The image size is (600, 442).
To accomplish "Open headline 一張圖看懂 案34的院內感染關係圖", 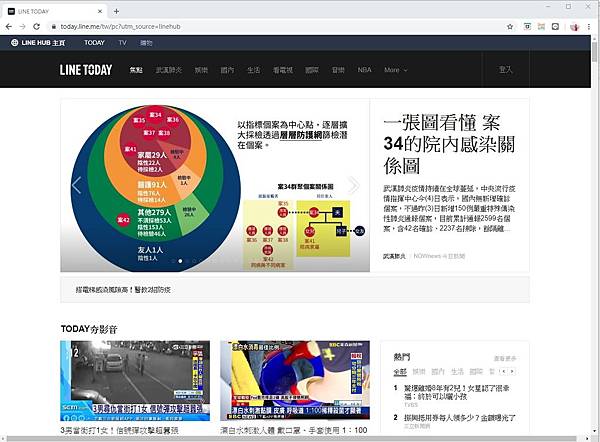I will (449, 144).
